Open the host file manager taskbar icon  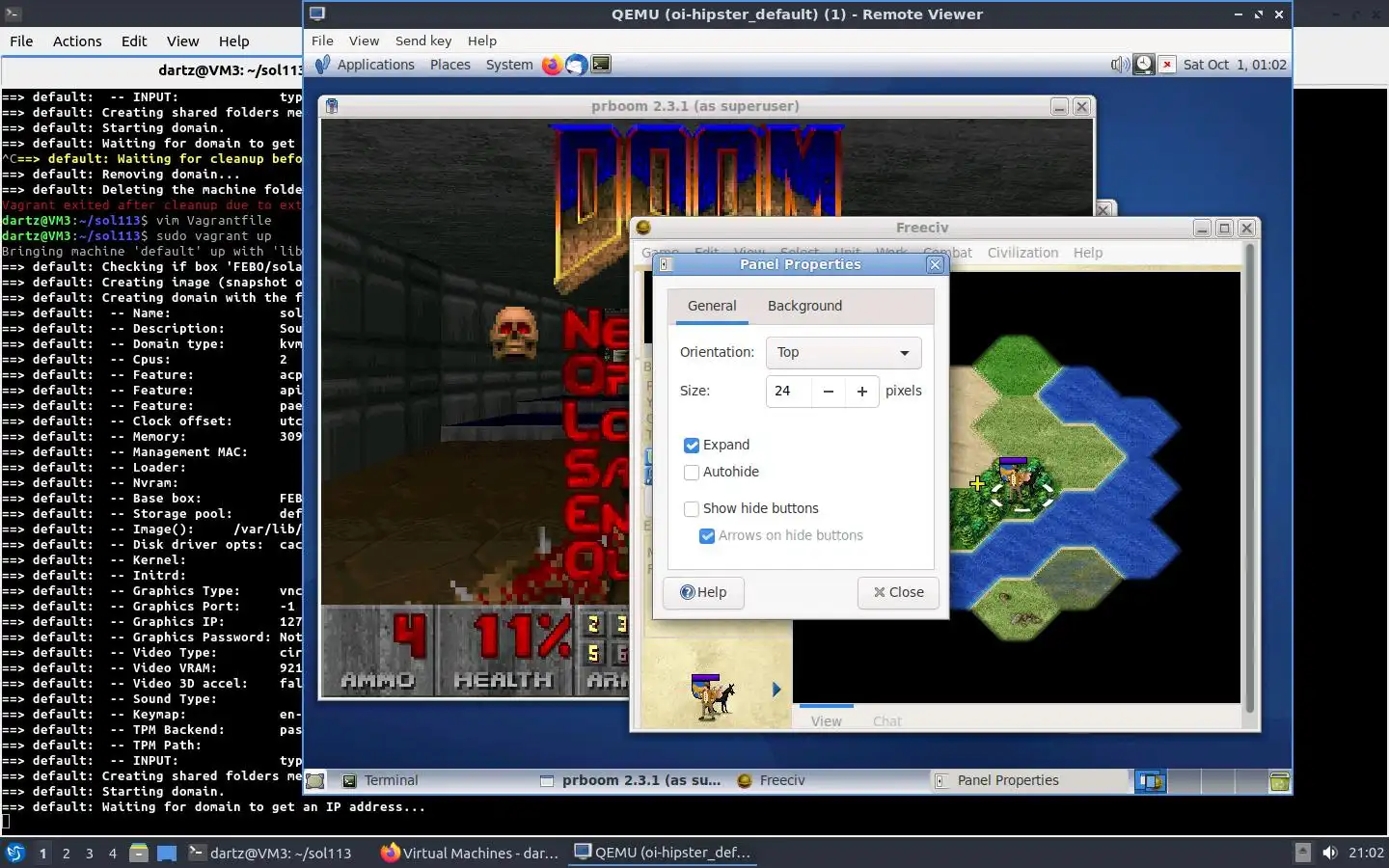(139, 853)
